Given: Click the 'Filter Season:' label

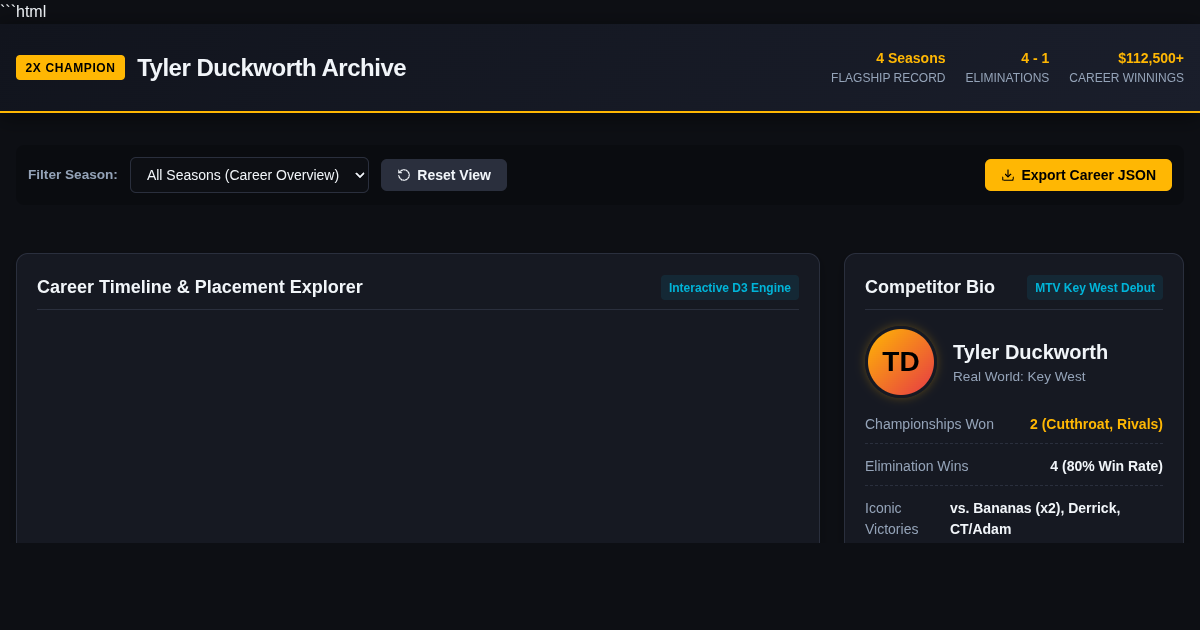Looking at the screenshot, I should (x=73, y=175).
